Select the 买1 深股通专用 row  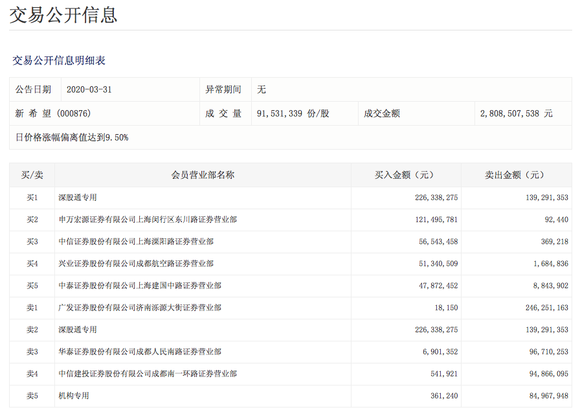[x=290, y=198]
